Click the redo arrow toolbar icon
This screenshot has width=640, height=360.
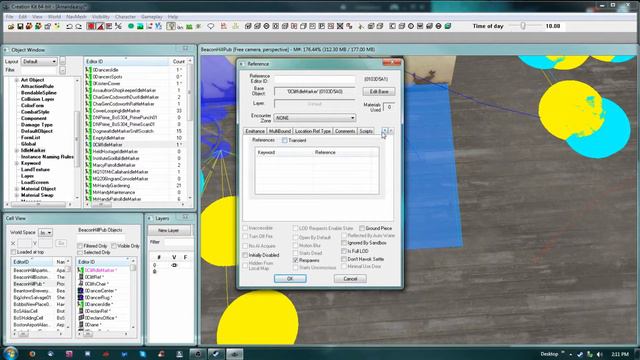[x=78, y=26]
